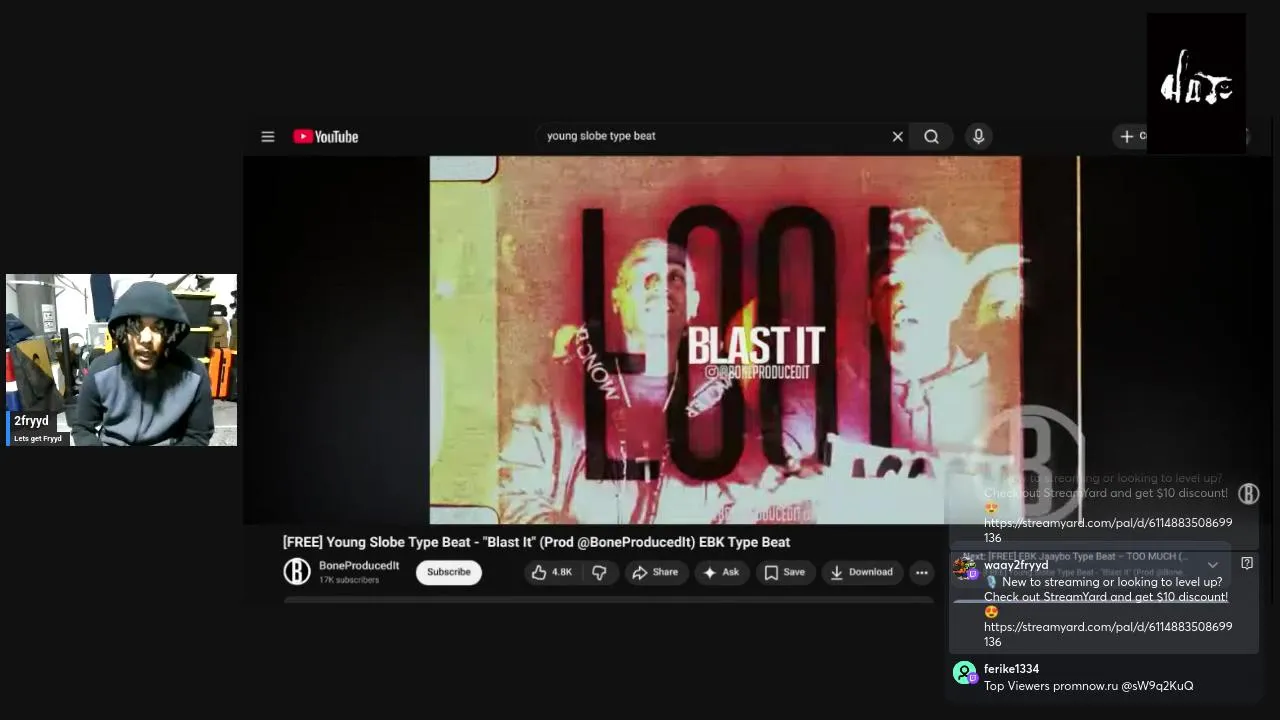
Task: Click the 2fryyd webcam overlay
Action: pyautogui.click(x=121, y=360)
